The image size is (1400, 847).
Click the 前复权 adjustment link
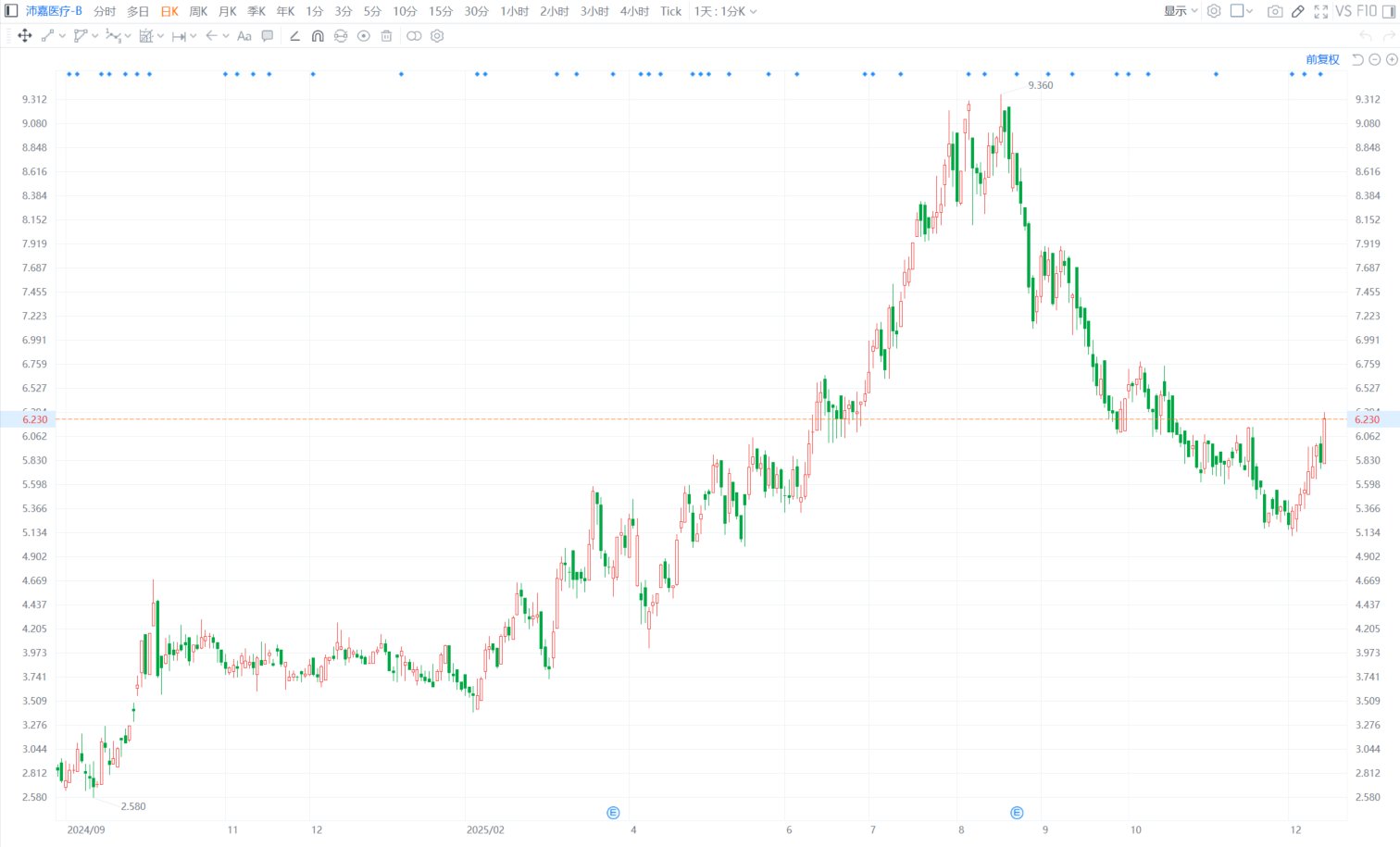coord(1322,59)
